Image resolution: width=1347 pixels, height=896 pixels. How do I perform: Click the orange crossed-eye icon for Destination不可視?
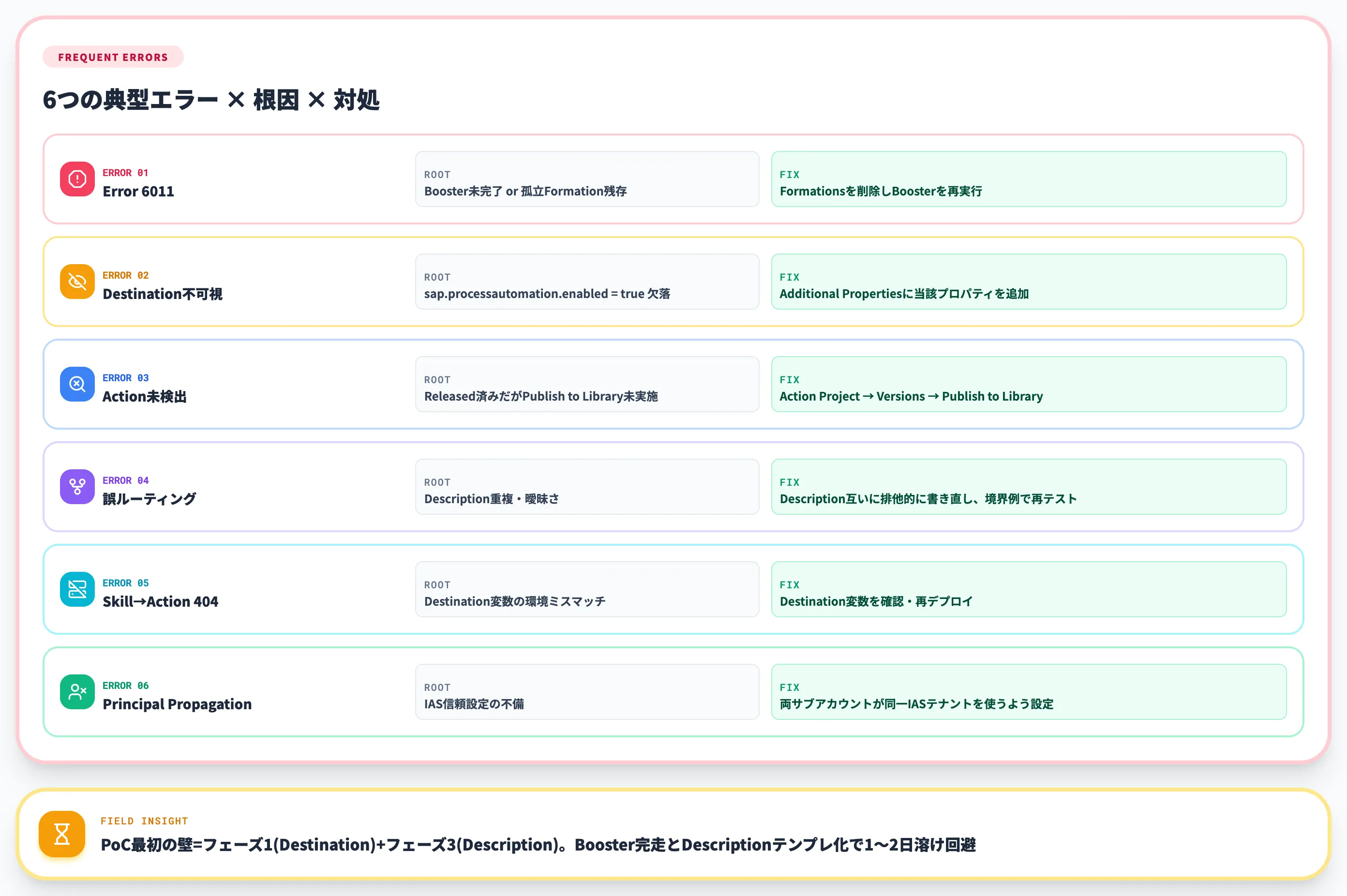[x=77, y=281]
